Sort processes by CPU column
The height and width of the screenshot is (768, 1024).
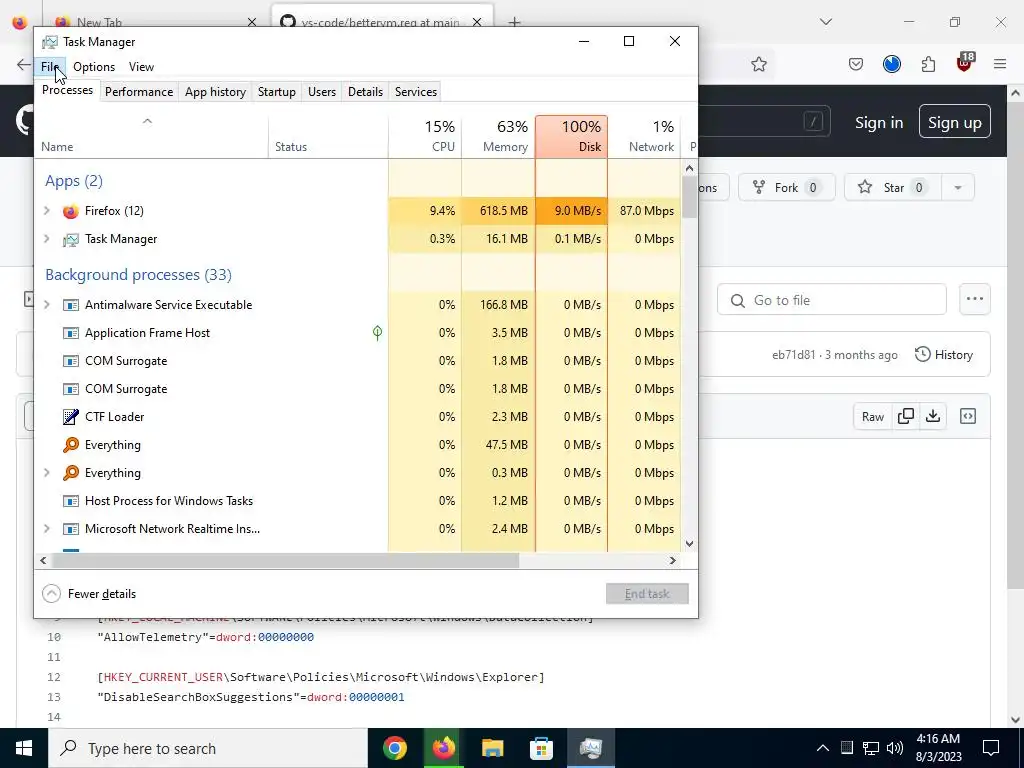point(425,136)
